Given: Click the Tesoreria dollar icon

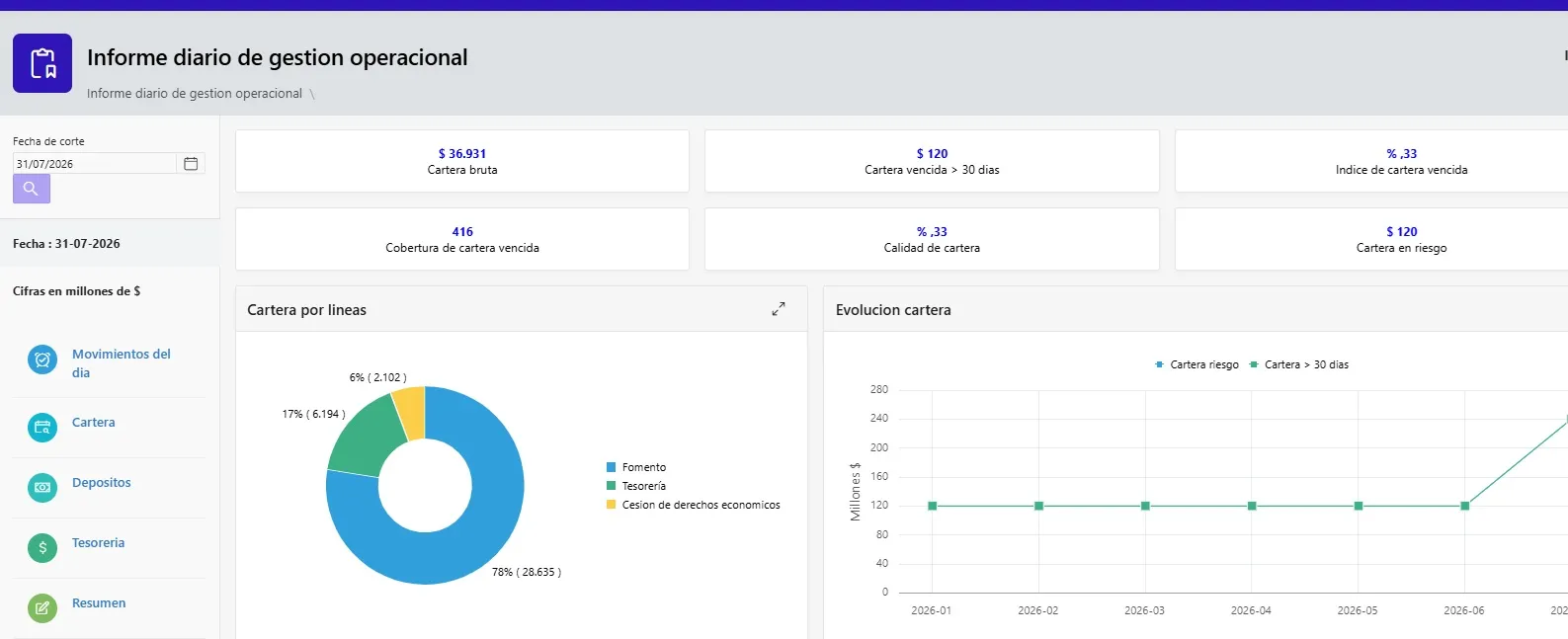Looking at the screenshot, I should [42, 548].
